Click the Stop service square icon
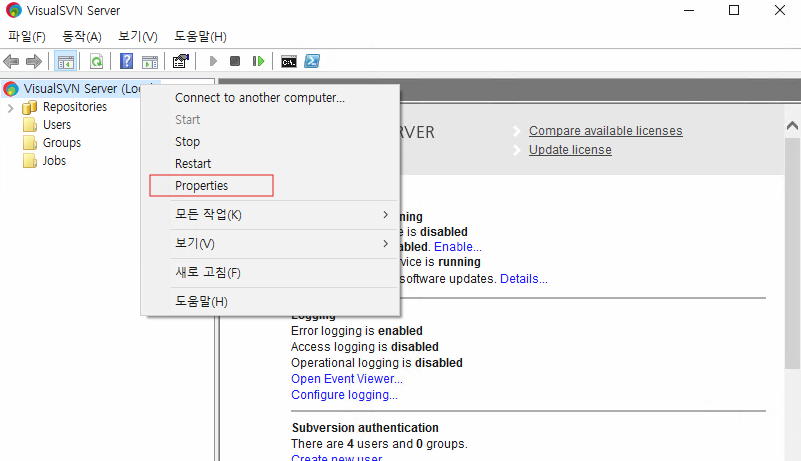Screen dimensions: 801x461 click(235, 61)
